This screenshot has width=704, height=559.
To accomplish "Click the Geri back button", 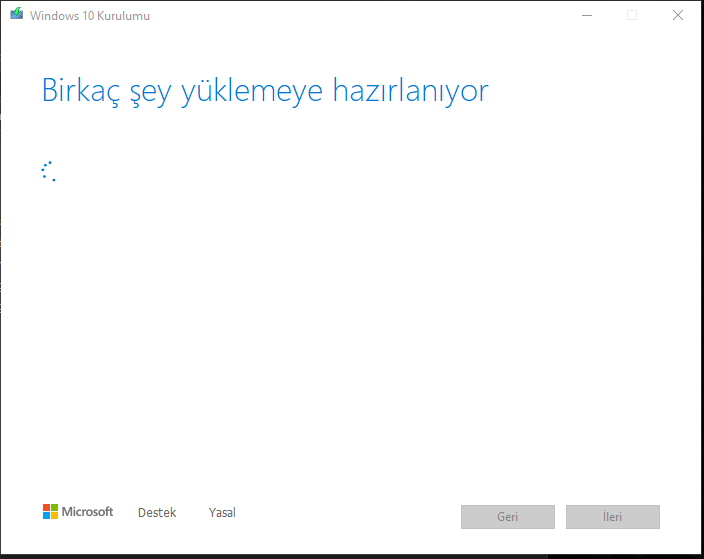I will [x=508, y=517].
